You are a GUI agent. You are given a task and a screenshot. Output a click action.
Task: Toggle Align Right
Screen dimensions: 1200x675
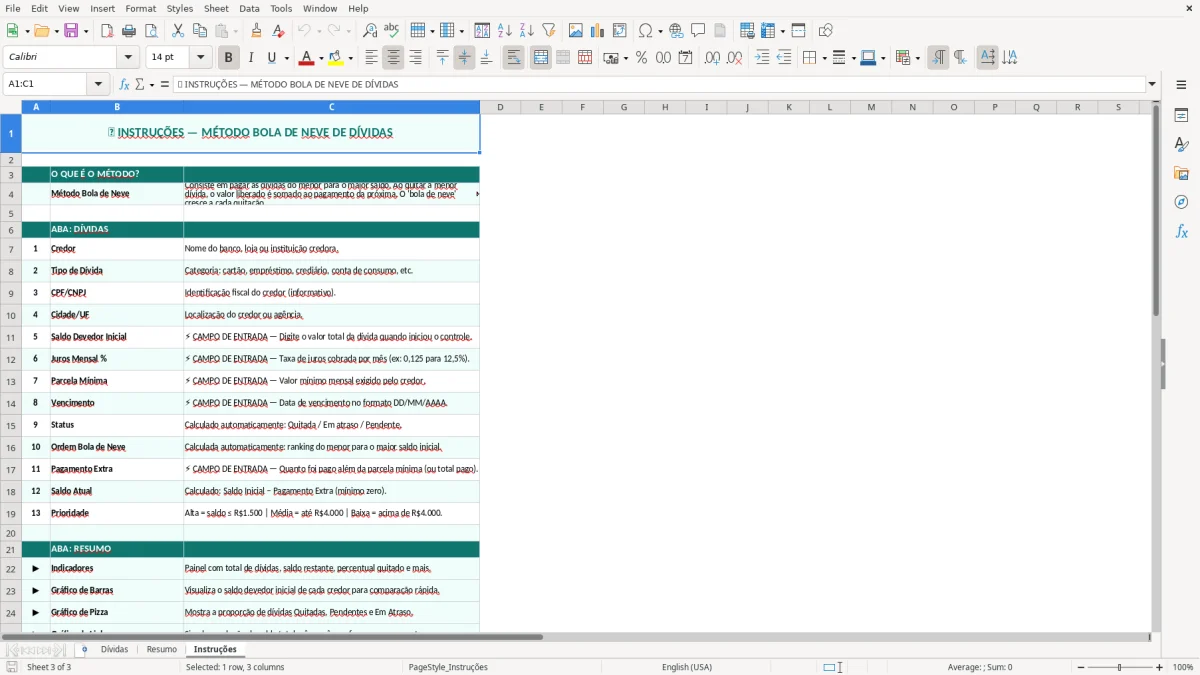click(415, 58)
